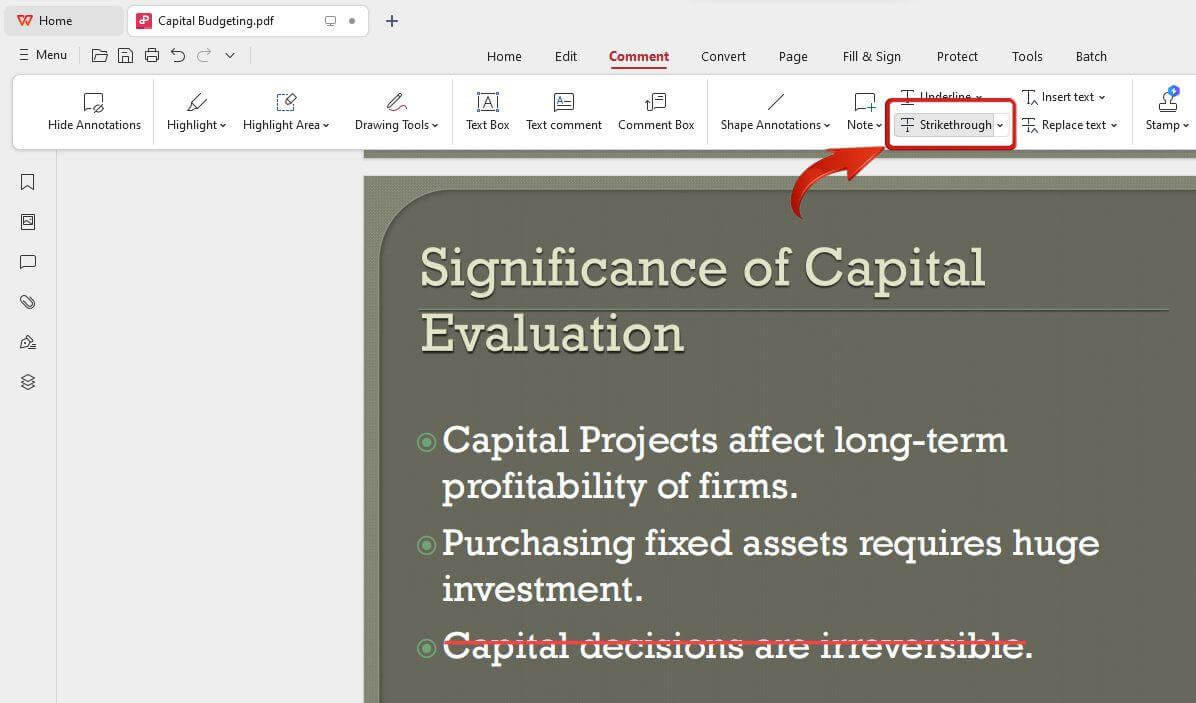The height and width of the screenshot is (703, 1196).
Task: Click the Text Box tool icon
Action: tap(487, 103)
